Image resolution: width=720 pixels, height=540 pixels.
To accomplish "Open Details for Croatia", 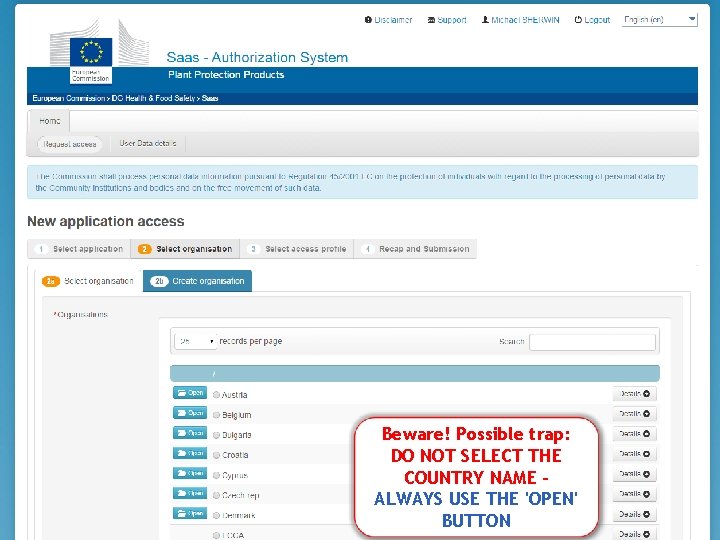I will coord(634,454).
